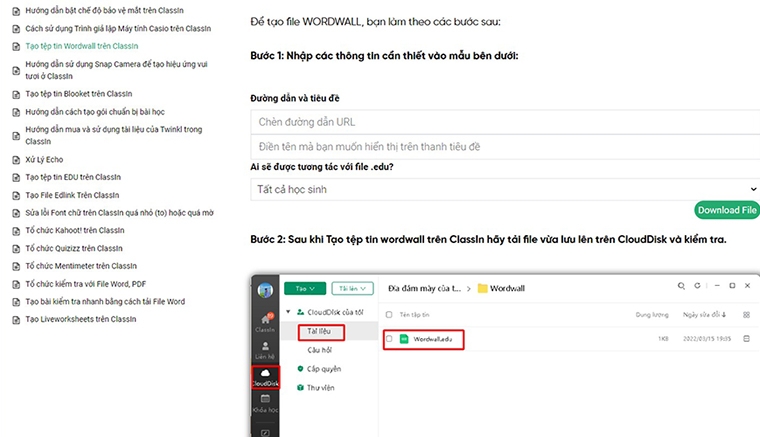
Task: Open the 'Tải lên' upload dropdown
Action: point(352,289)
